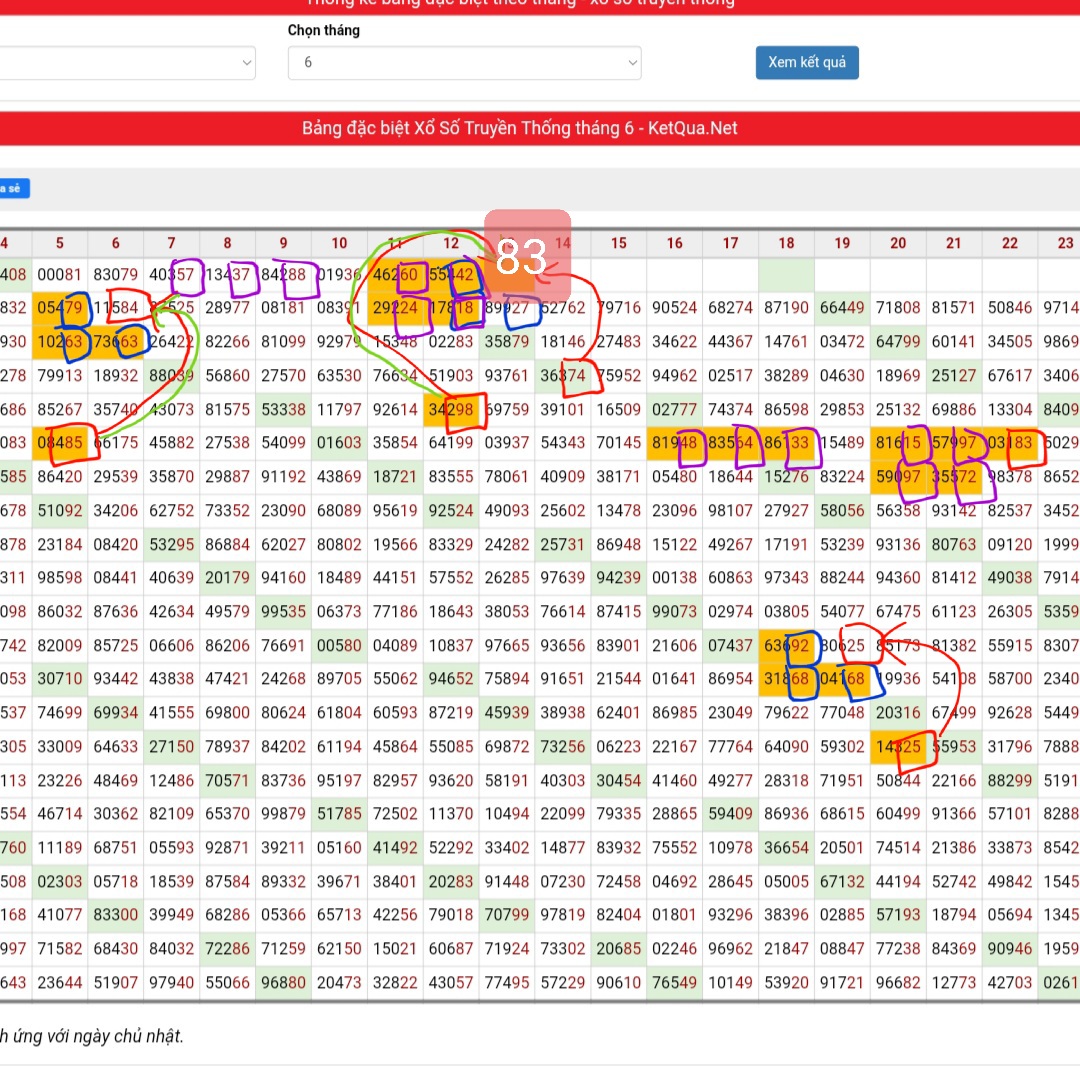Select the cell with number 78061
Screen dimensions: 1080x1066
506,477
